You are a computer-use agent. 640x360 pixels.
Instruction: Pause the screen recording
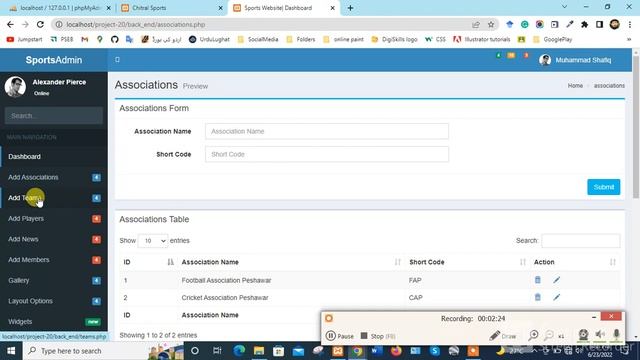pyautogui.click(x=340, y=336)
